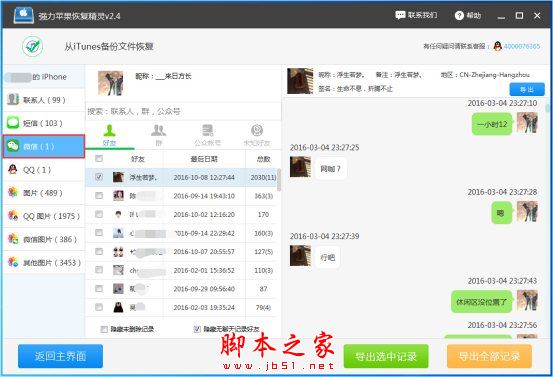
Task: Open 短信 (103) messages category
Action: click(44, 123)
